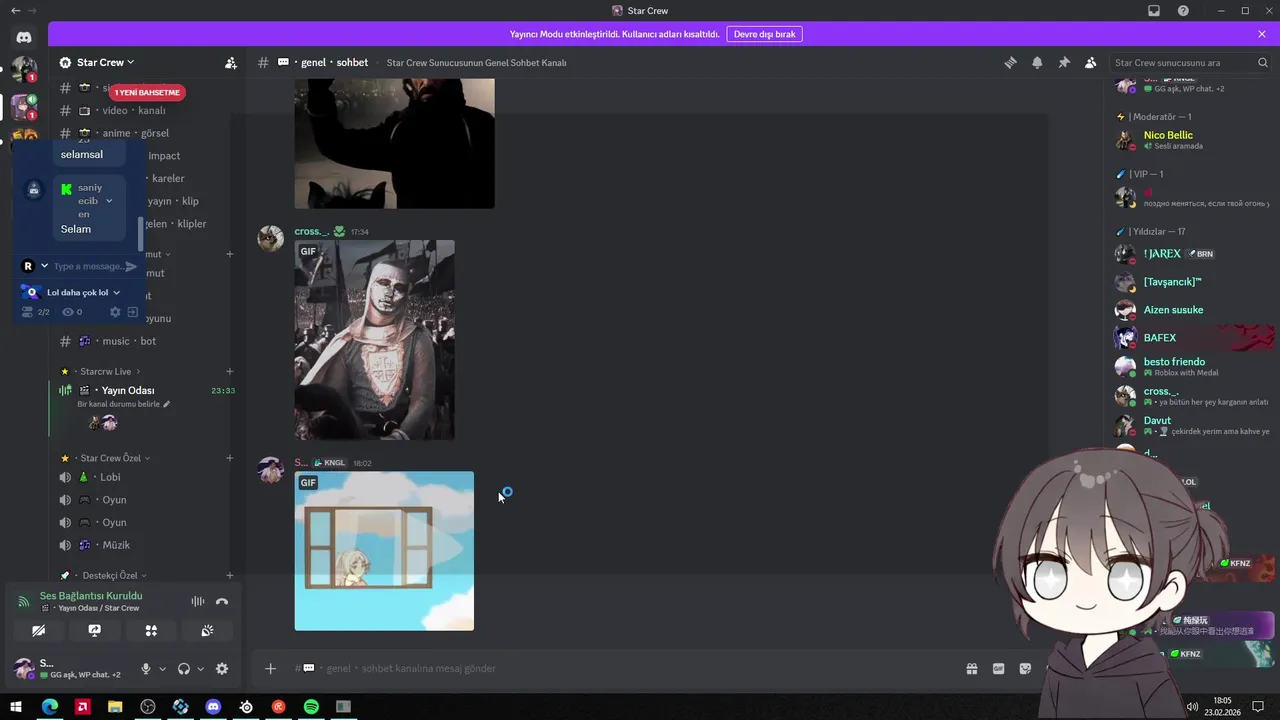Share your screen button
1280x720 pixels.
pos(95,630)
